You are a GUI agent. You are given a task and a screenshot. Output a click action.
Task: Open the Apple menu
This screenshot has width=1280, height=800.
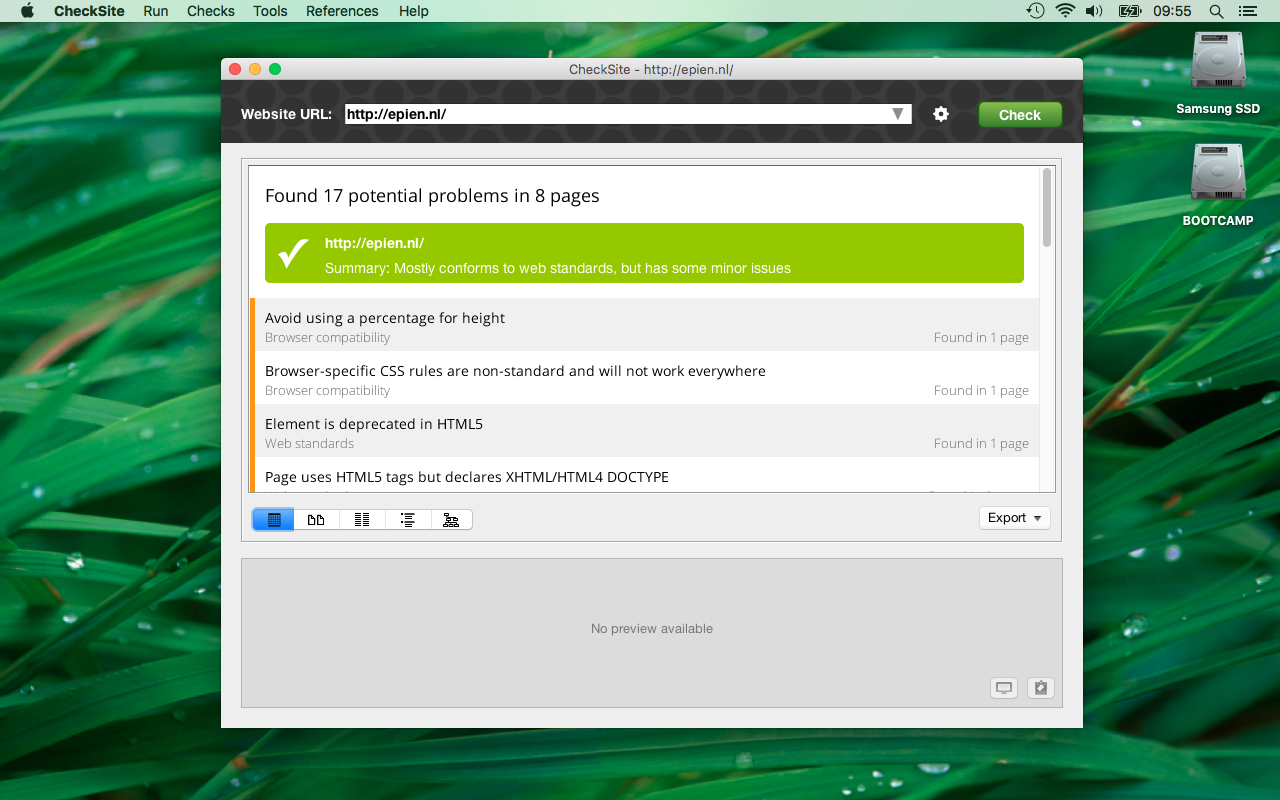[x=27, y=11]
